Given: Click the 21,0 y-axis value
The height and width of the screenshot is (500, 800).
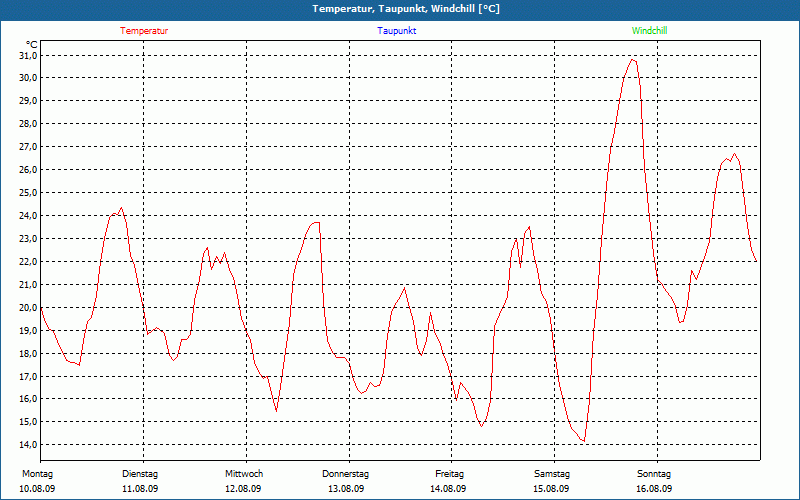Looking at the screenshot, I should pyautogui.click(x=29, y=284).
